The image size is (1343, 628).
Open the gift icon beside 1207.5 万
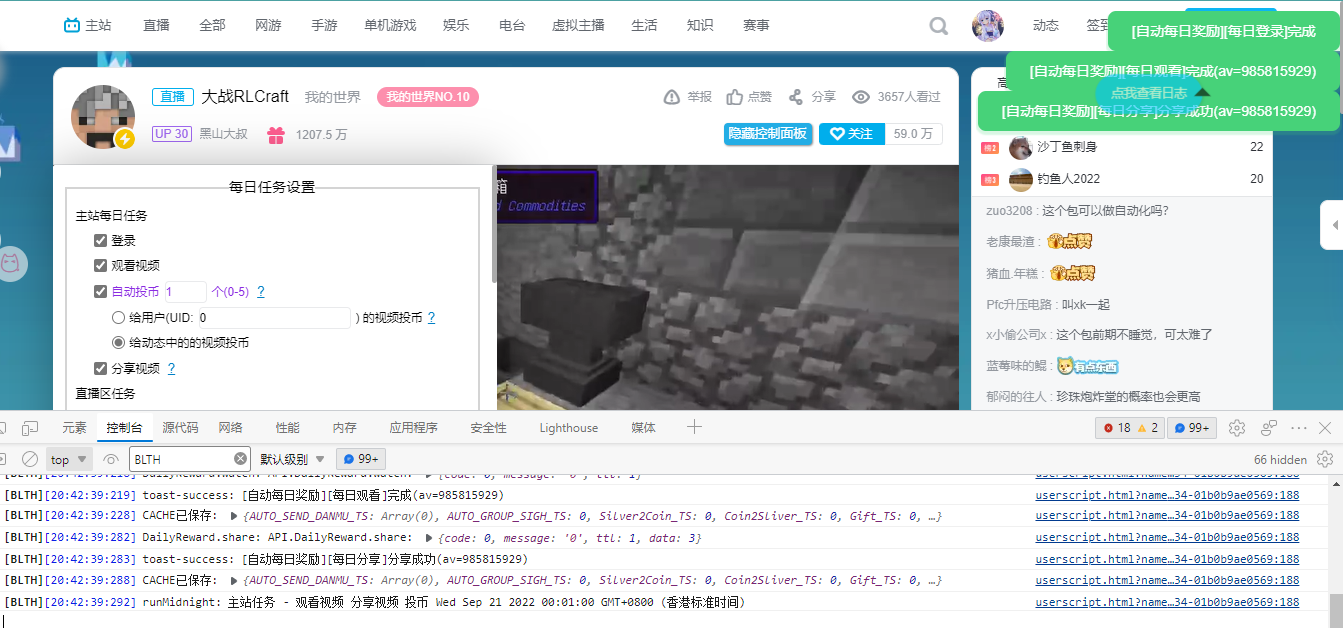tap(276, 134)
